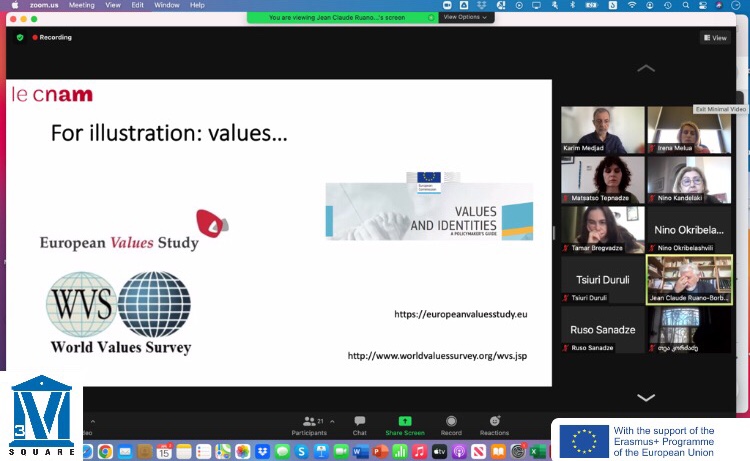This screenshot has height=461, width=750.
Task: Show more participants with the down chevron
Action: coord(646,398)
